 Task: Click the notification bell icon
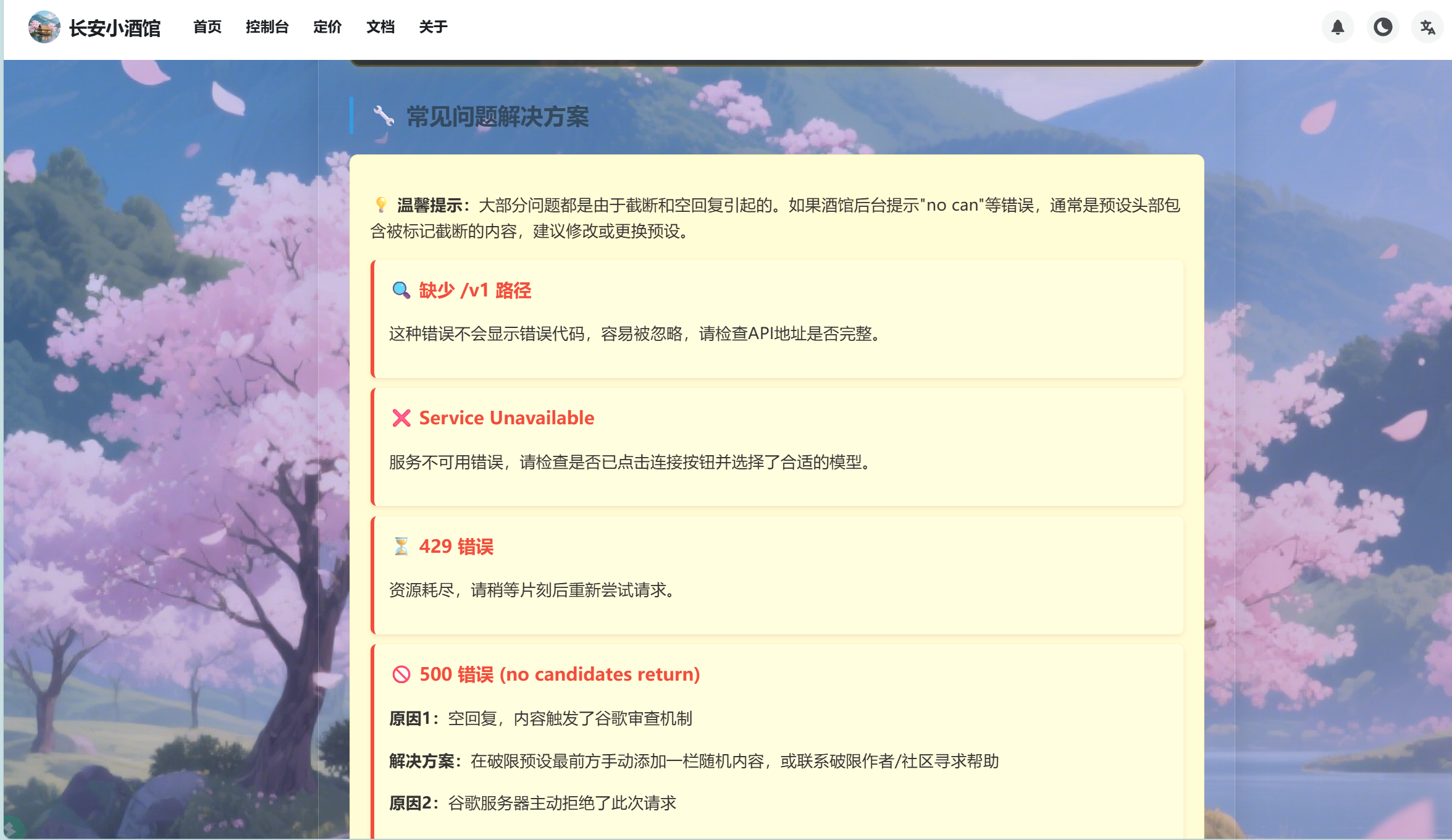tap(1338, 27)
